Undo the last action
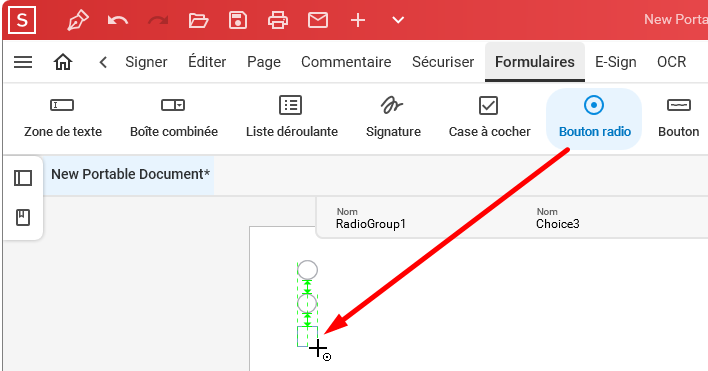The width and height of the screenshot is (708, 371). (118, 20)
